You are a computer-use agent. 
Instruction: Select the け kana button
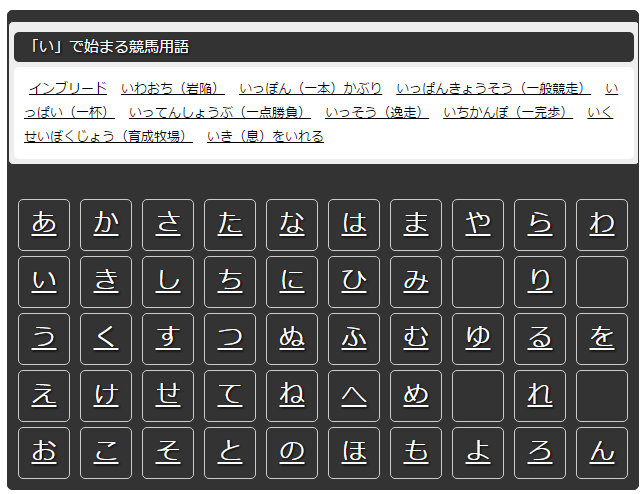(x=106, y=396)
